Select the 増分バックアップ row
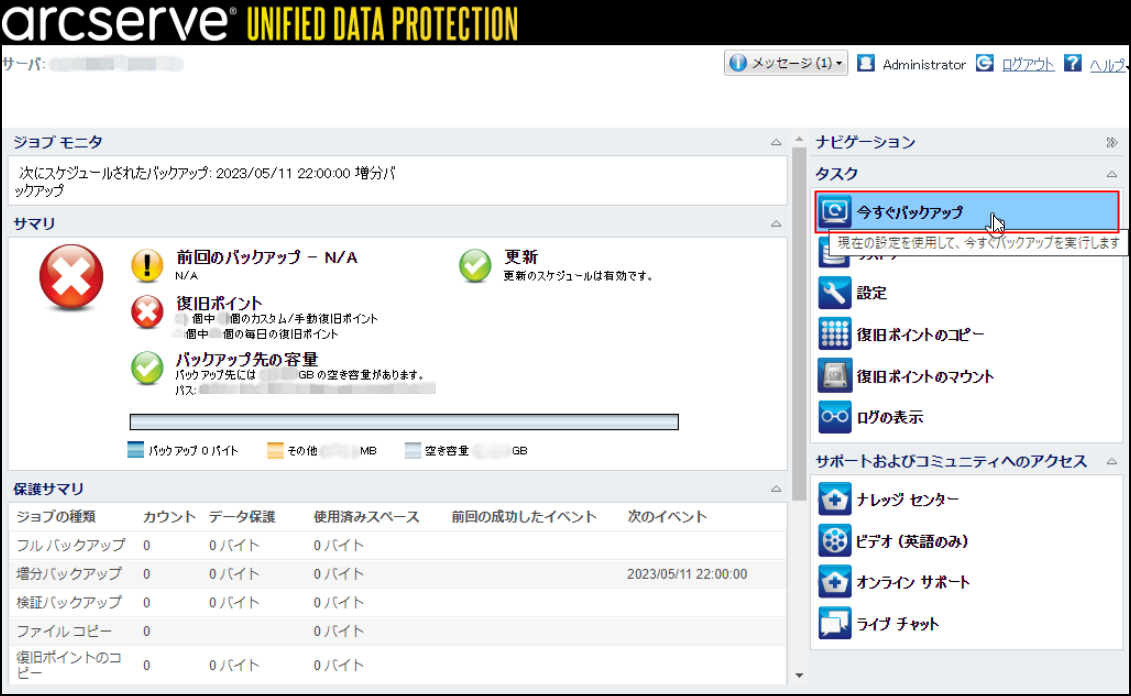Viewport: 1131px width, 696px height. click(x=397, y=574)
